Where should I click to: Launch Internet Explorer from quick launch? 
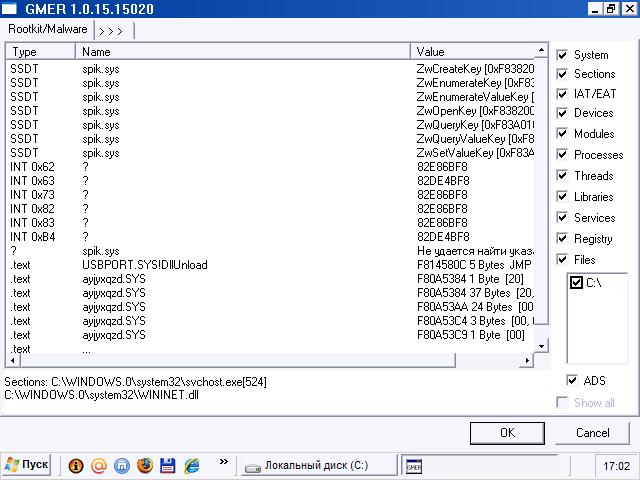pos(191,465)
